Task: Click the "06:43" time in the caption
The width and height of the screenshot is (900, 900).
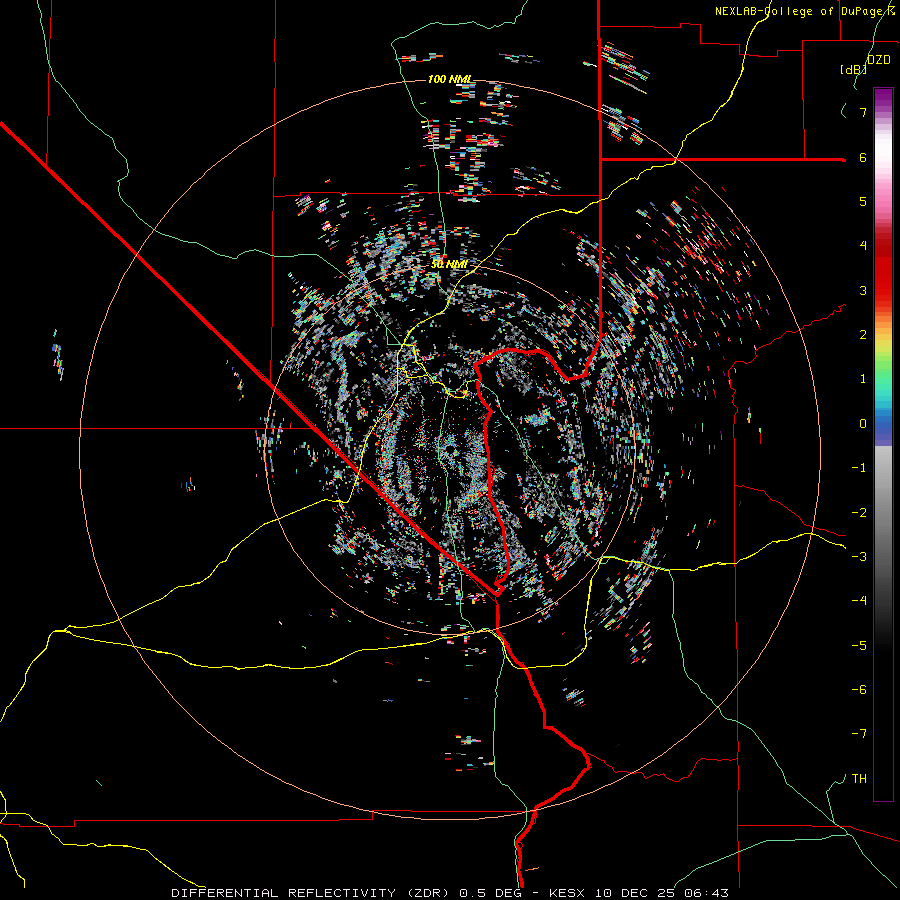Action: click(x=707, y=893)
